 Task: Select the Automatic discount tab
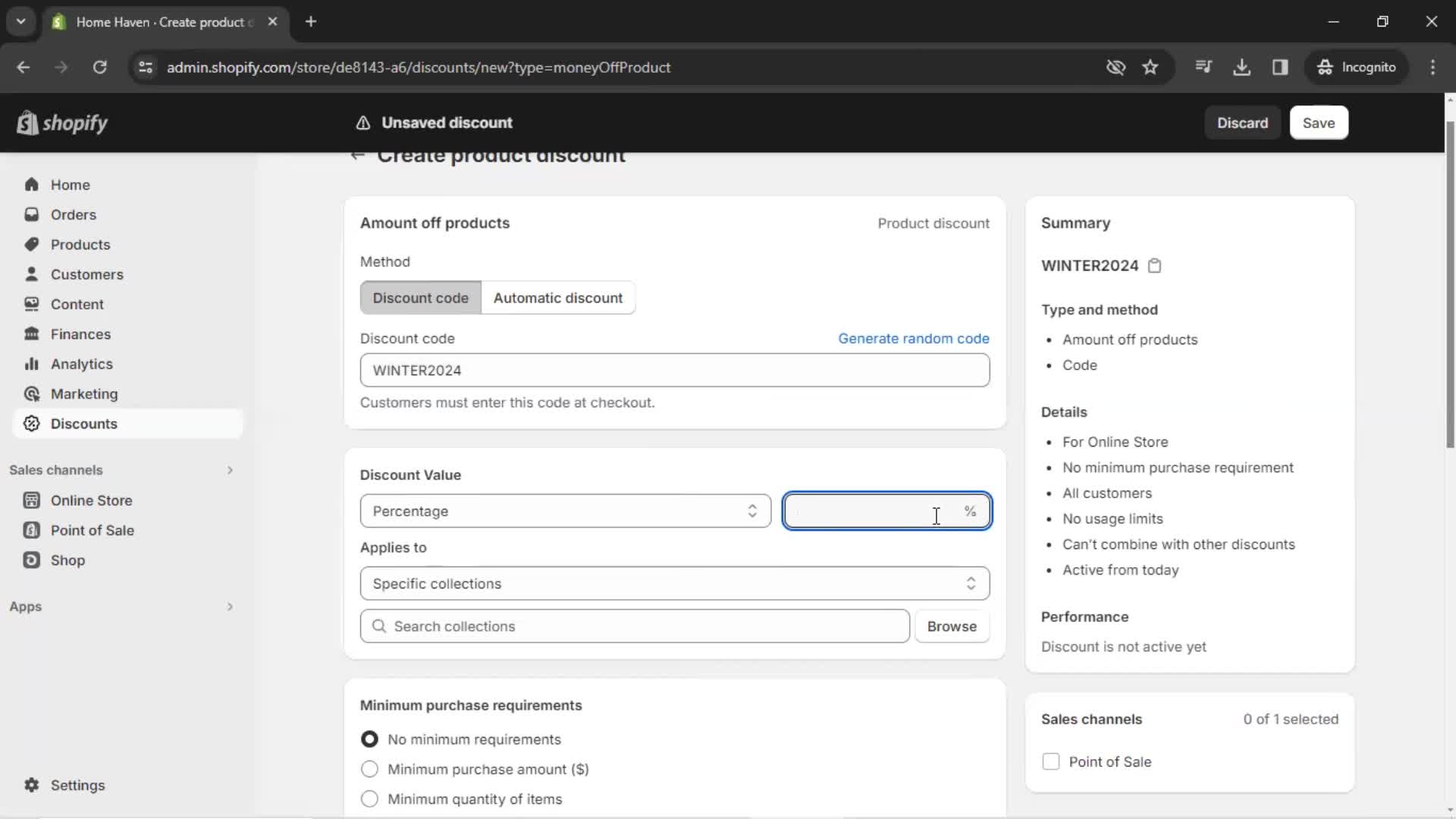557,297
